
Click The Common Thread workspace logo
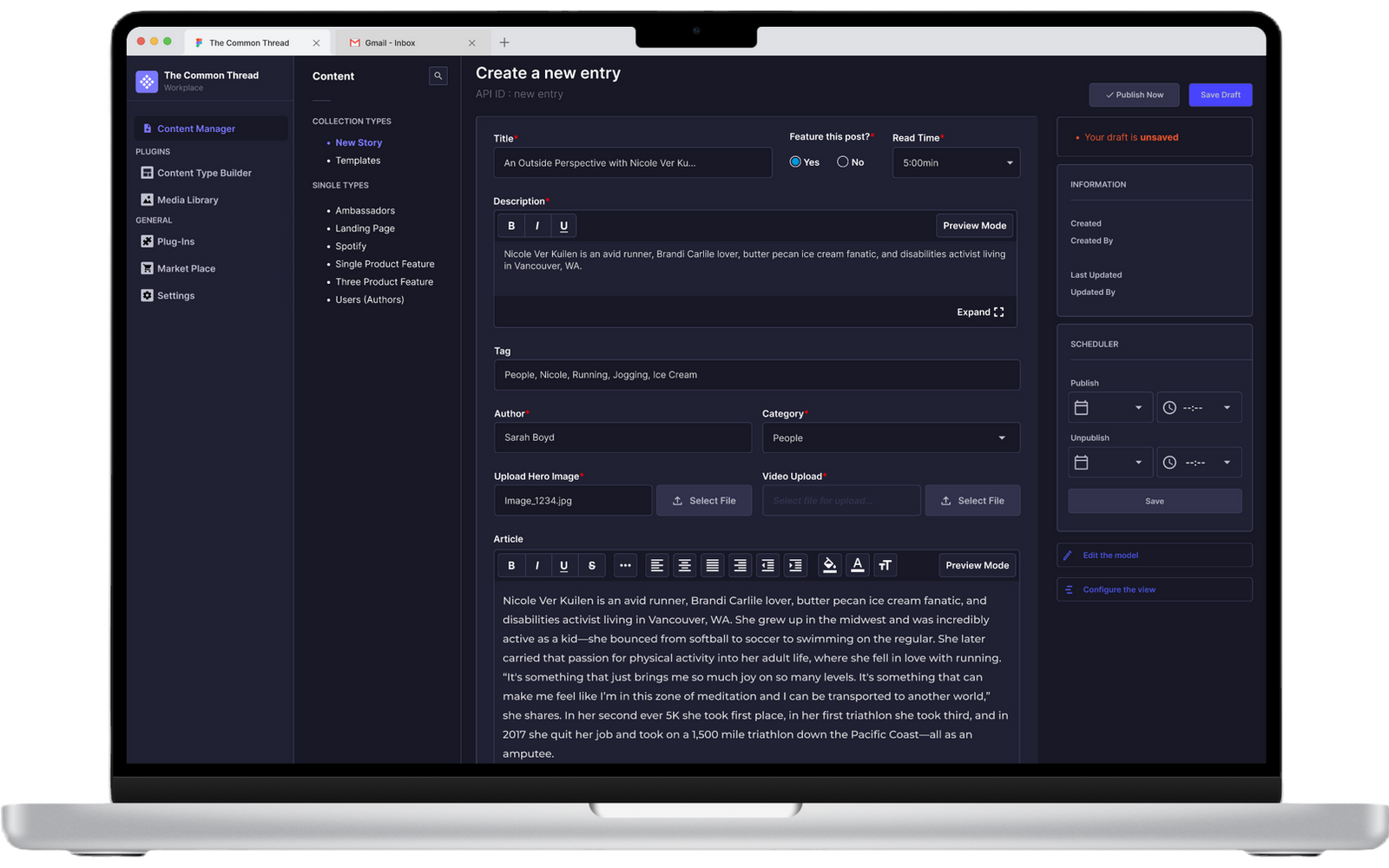tap(147, 82)
